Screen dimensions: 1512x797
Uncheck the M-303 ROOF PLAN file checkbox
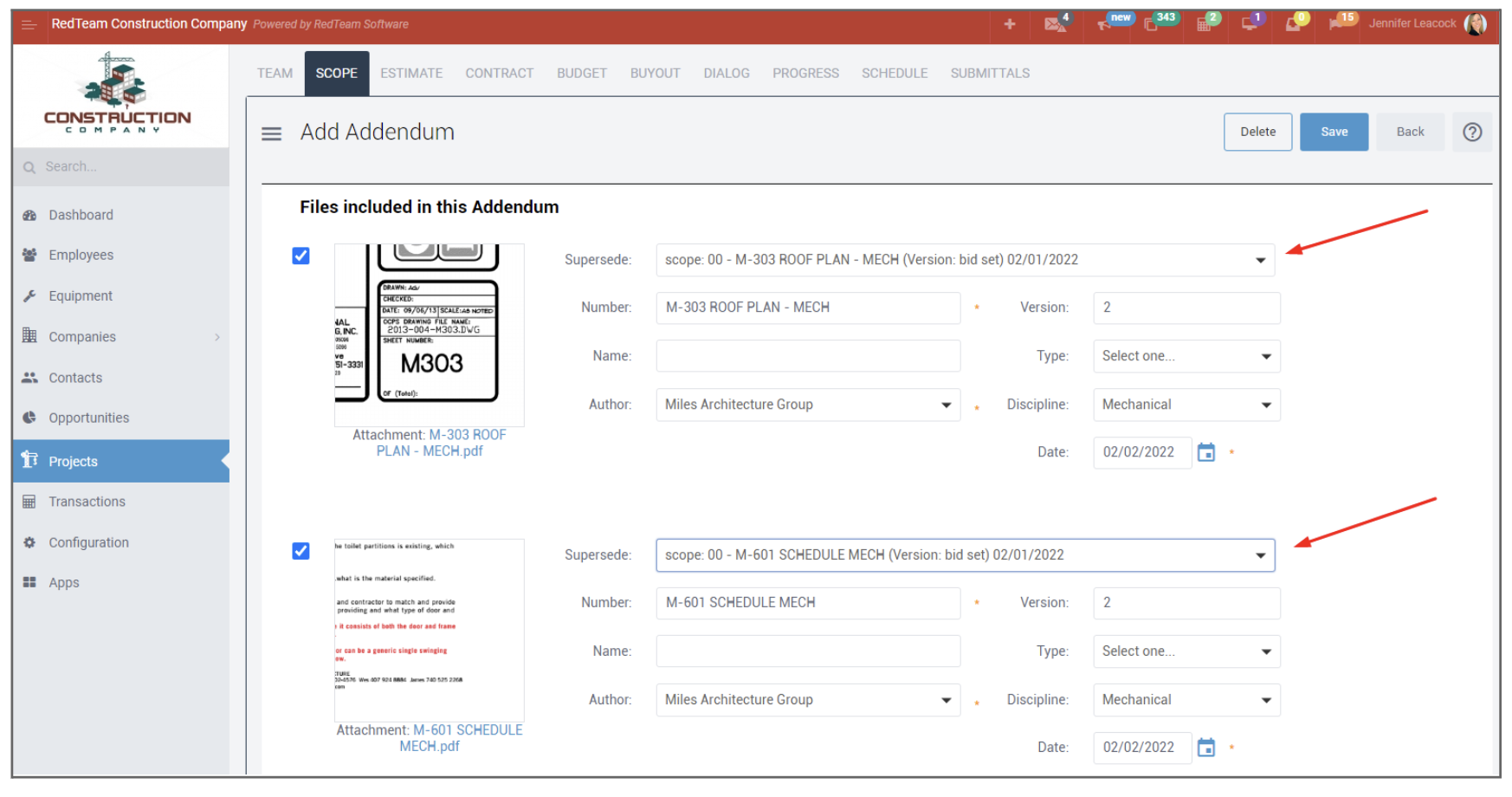[x=300, y=256]
